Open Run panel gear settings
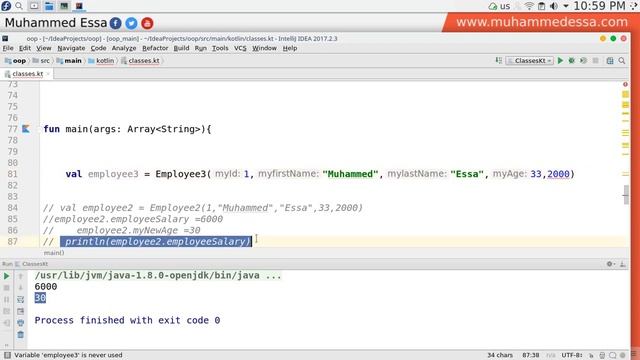The image size is (640, 360). [x=610, y=264]
